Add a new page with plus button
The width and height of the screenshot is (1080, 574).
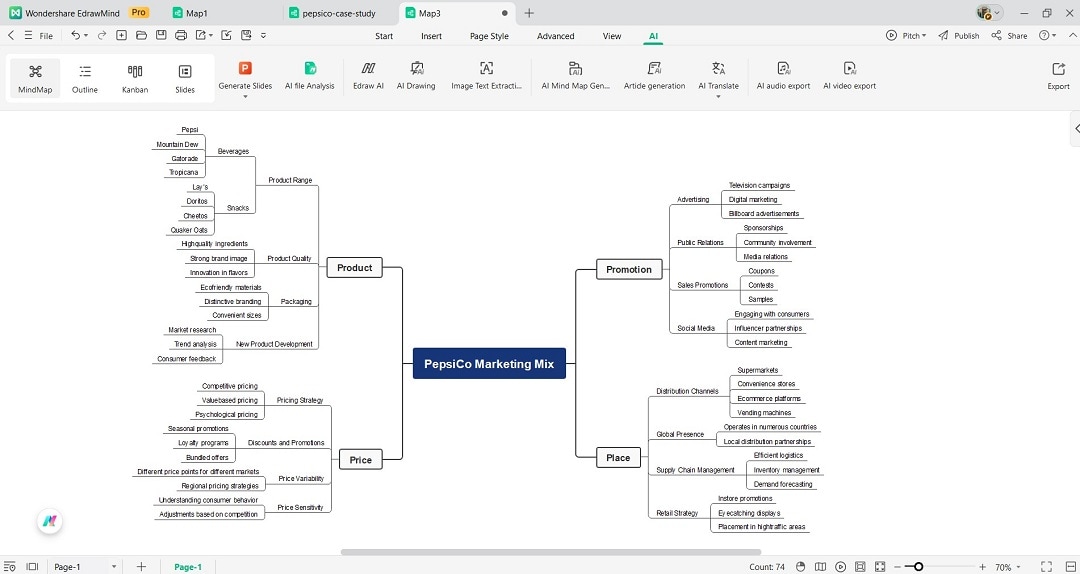(141, 566)
